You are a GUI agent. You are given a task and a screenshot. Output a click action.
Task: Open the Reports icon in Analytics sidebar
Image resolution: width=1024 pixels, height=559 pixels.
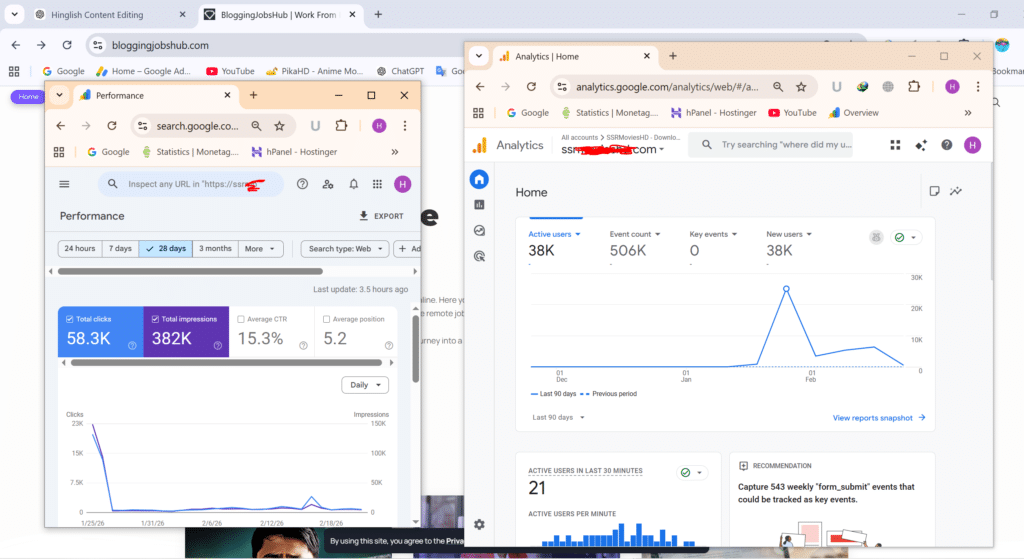coord(479,205)
